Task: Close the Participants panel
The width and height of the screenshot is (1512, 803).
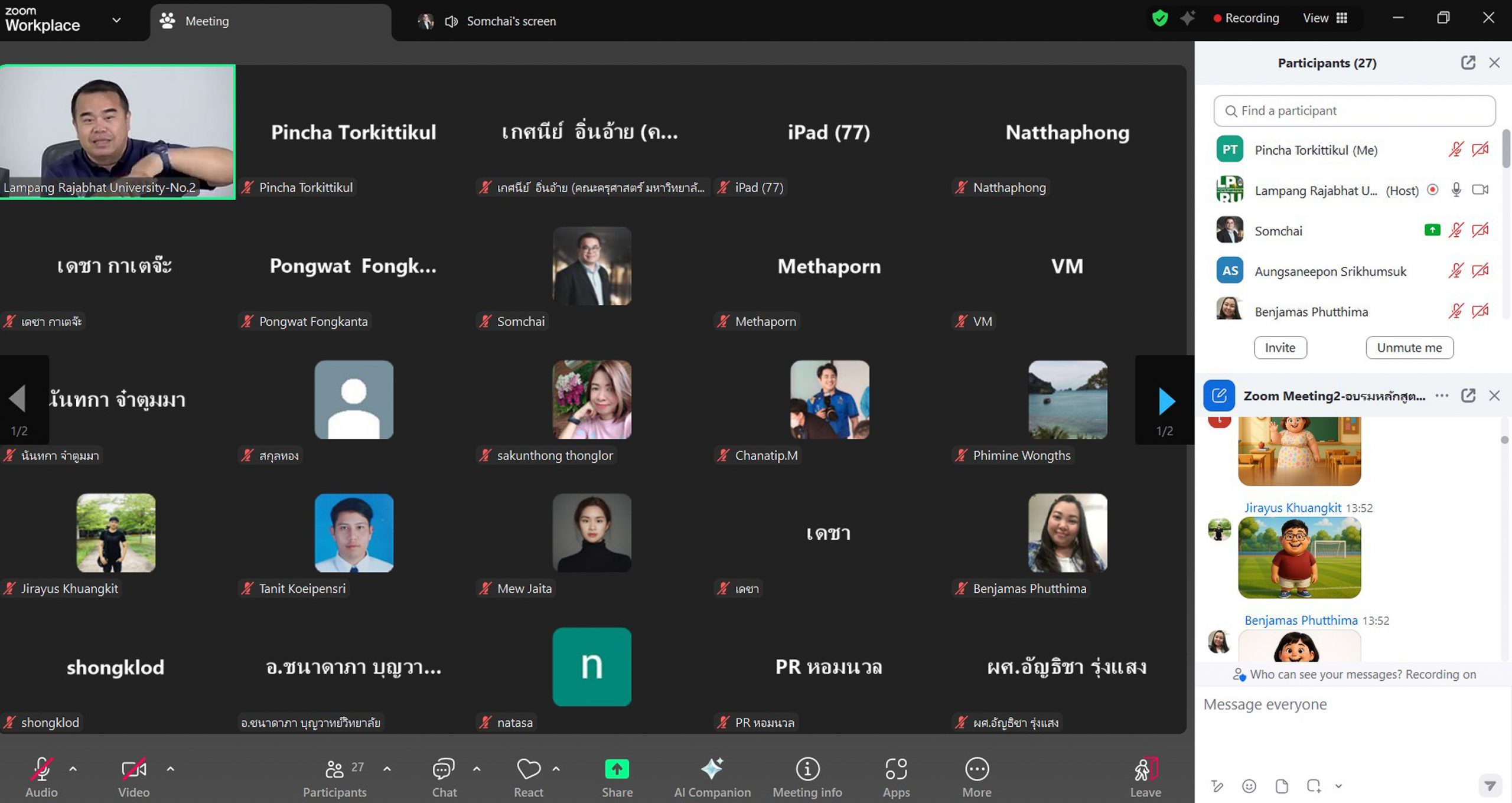Action: coord(1494,63)
